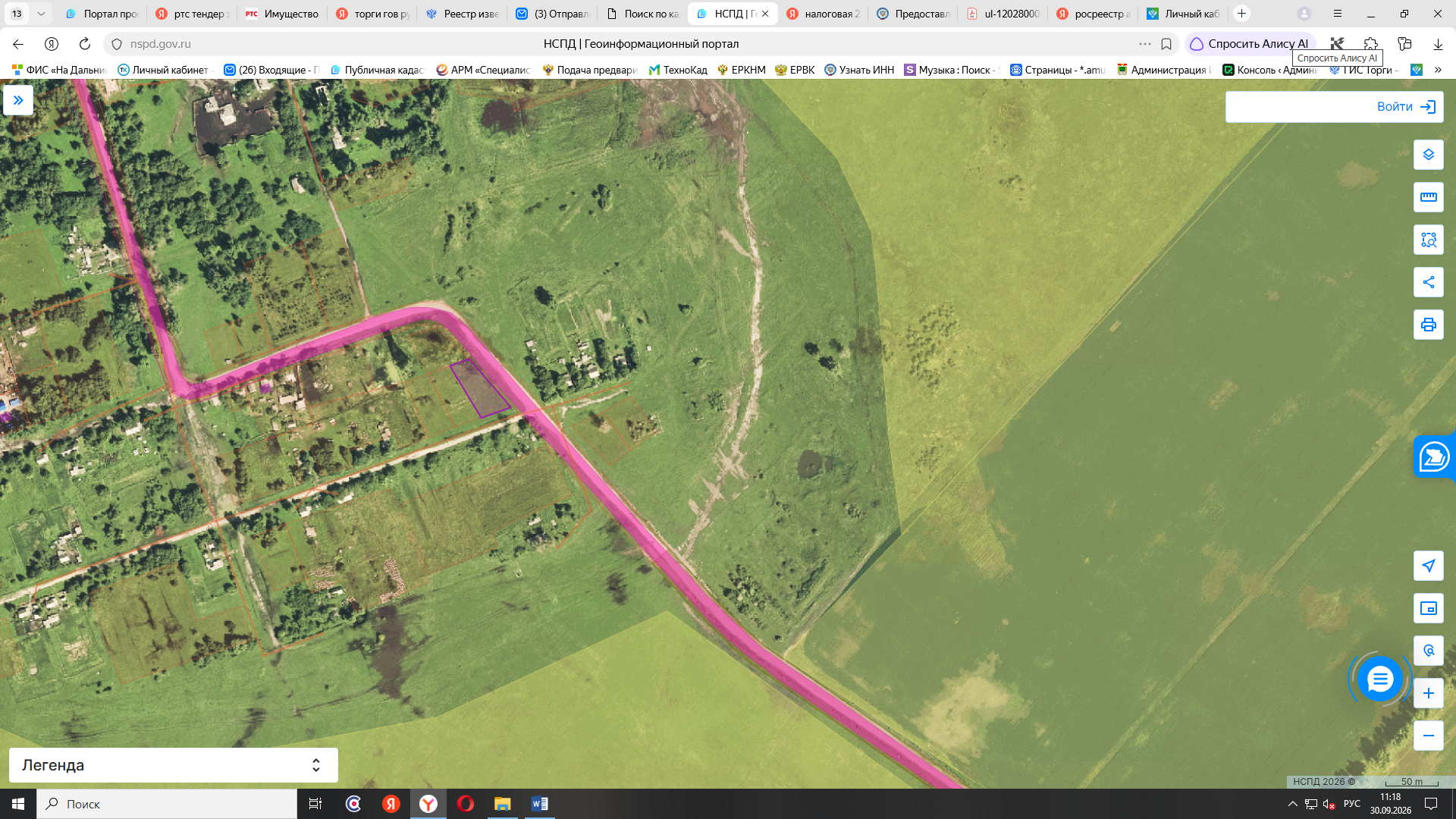Show hidden system tray icons

(1292, 804)
